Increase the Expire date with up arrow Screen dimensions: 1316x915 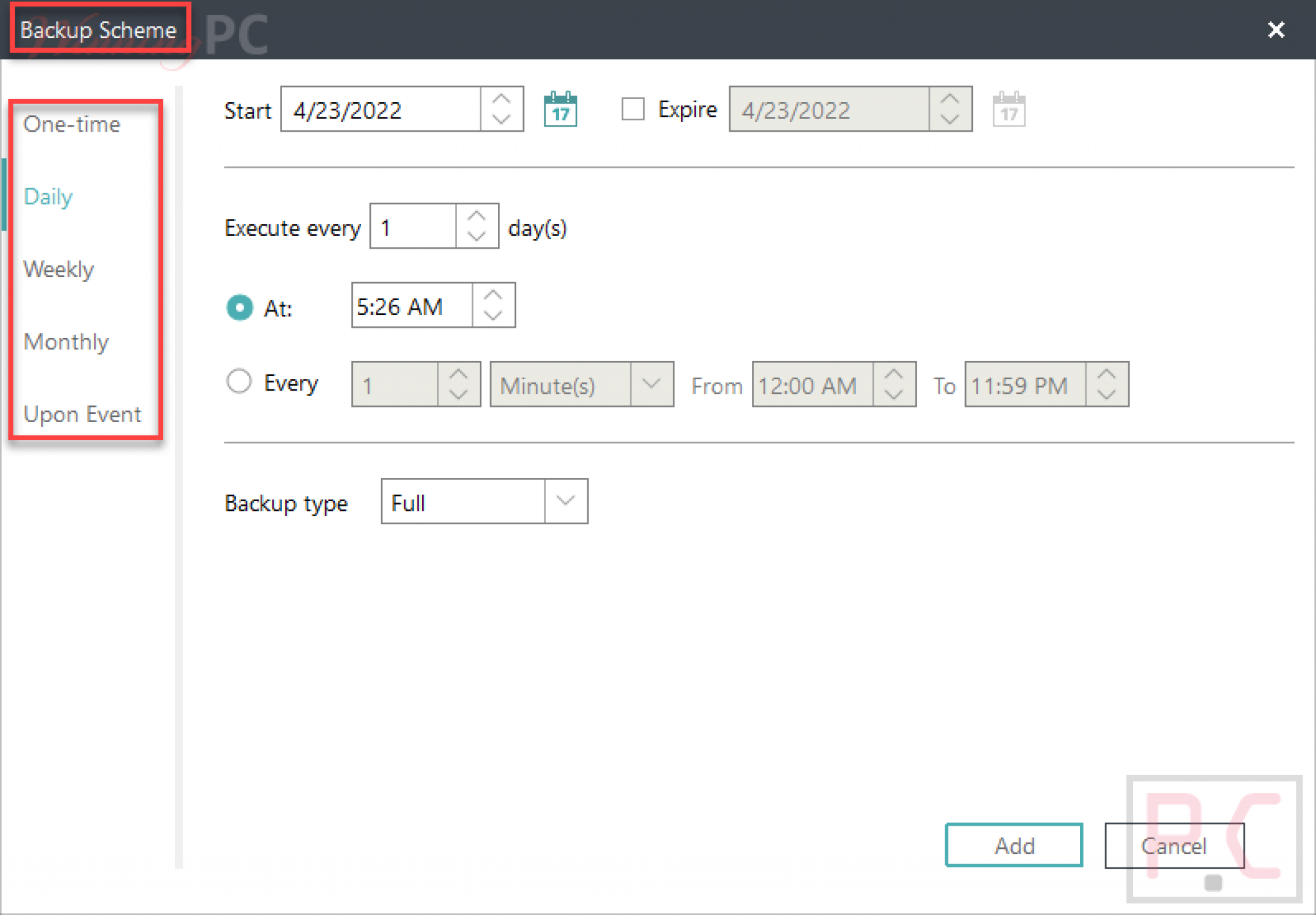[x=950, y=99]
